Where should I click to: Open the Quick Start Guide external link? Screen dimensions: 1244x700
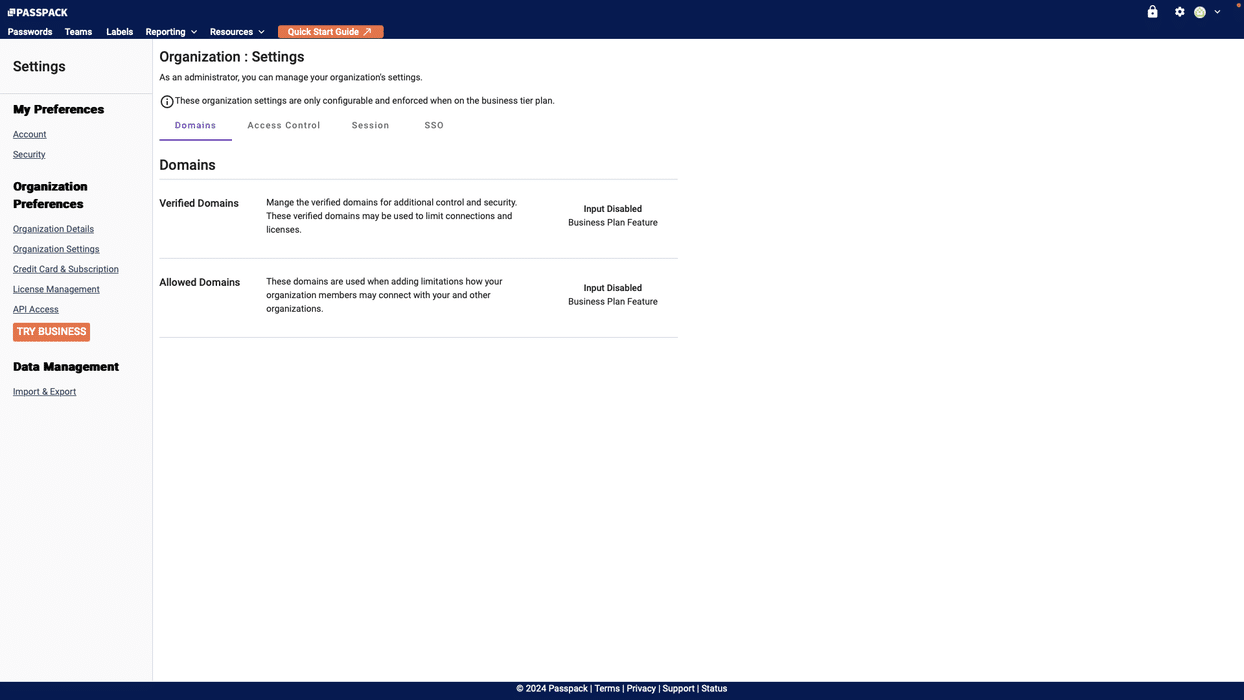pos(330,31)
